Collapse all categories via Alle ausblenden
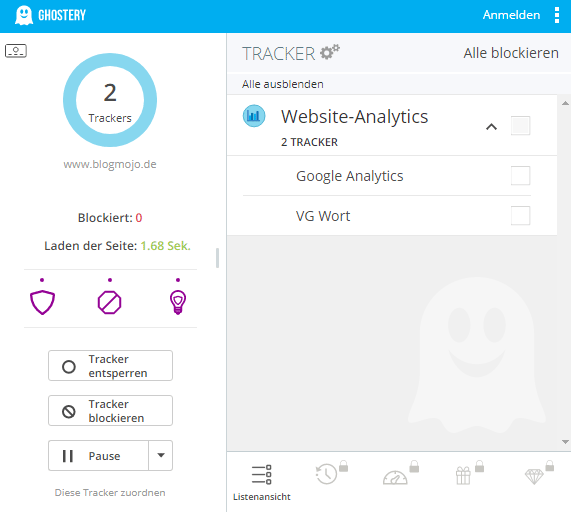This screenshot has width=571, height=513. point(283,84)
